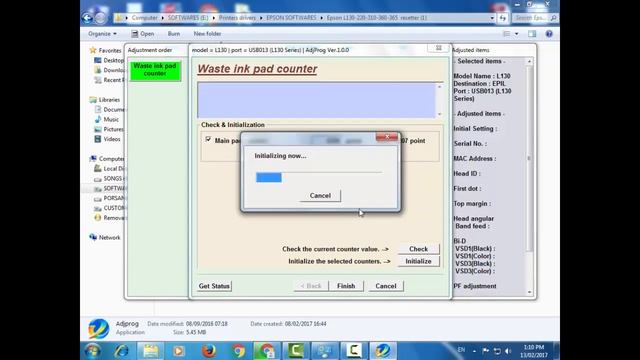
Task: Open the File Explorer taskbar icon
Action: [151, 351]
